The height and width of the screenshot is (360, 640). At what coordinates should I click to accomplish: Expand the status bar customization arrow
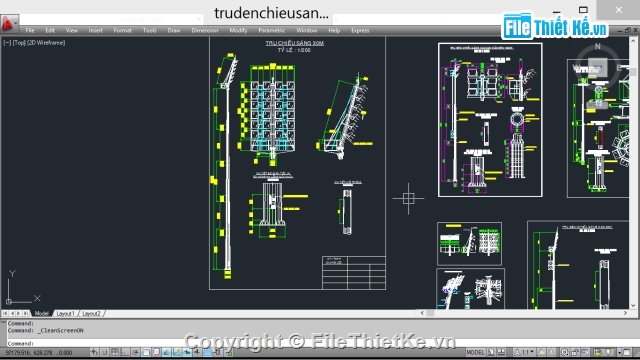tap(620, 352)
